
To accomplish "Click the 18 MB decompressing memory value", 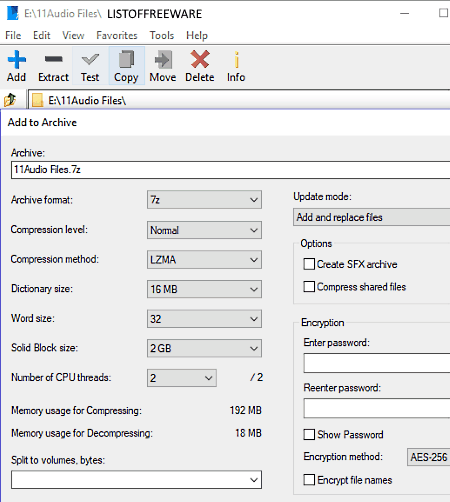I will point(248,433).
